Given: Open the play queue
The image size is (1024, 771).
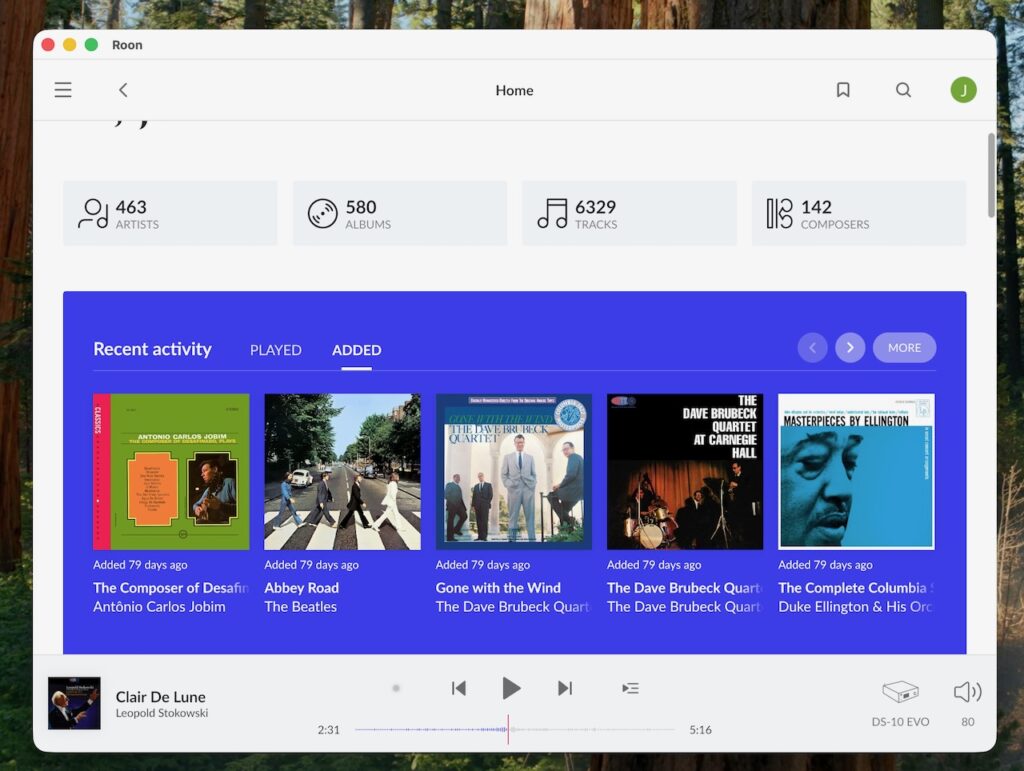Looking at the screenshot, I should [631, 688].
